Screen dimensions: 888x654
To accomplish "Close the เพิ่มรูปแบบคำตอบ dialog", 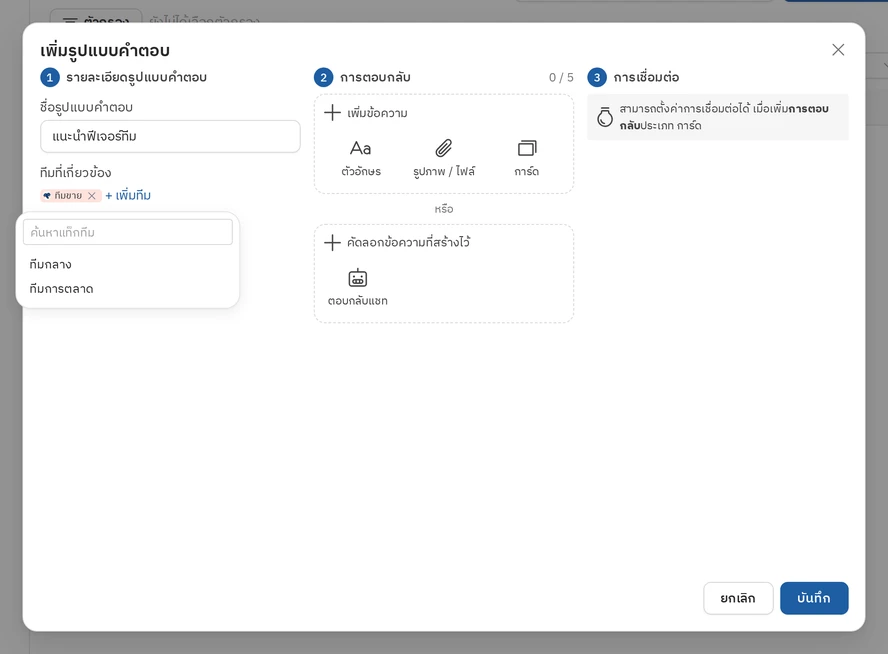I will (838, 50).
